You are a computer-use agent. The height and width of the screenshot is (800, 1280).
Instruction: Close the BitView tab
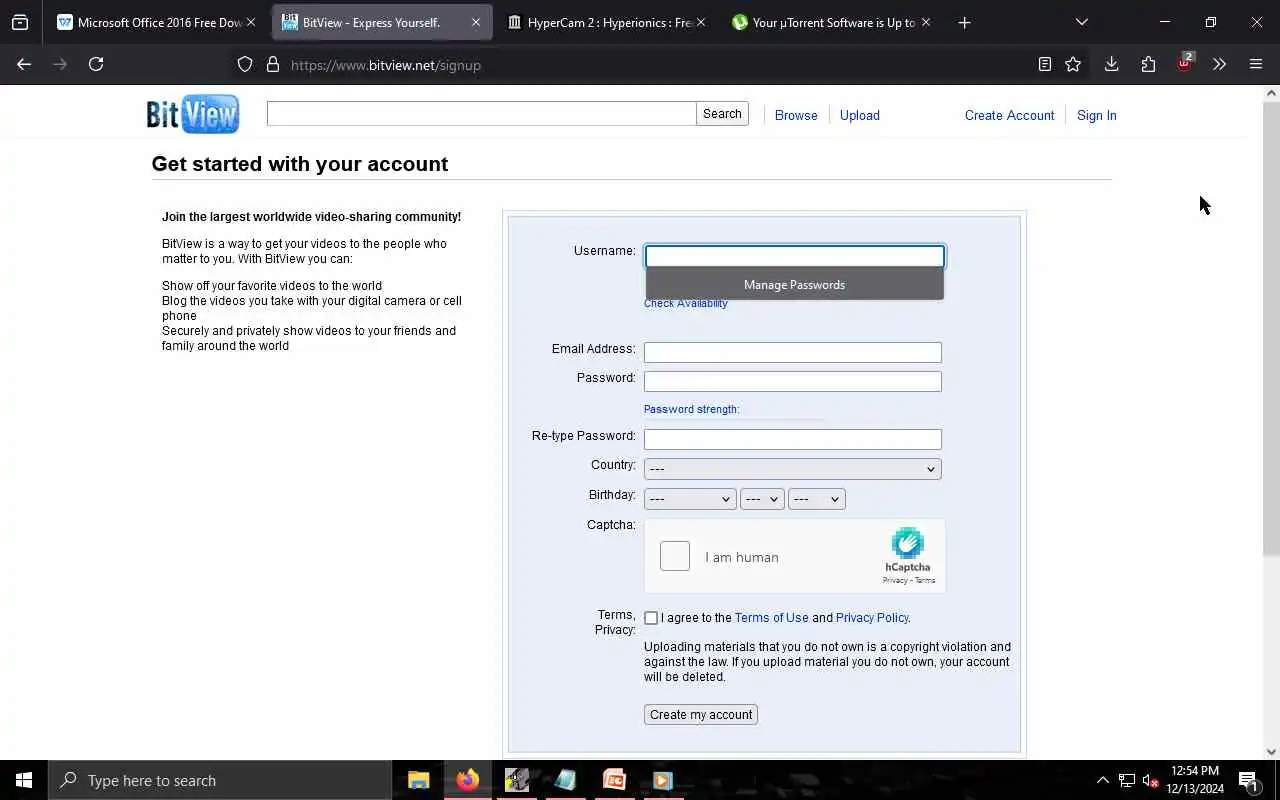pyautogui.click(x=476, y=22)
